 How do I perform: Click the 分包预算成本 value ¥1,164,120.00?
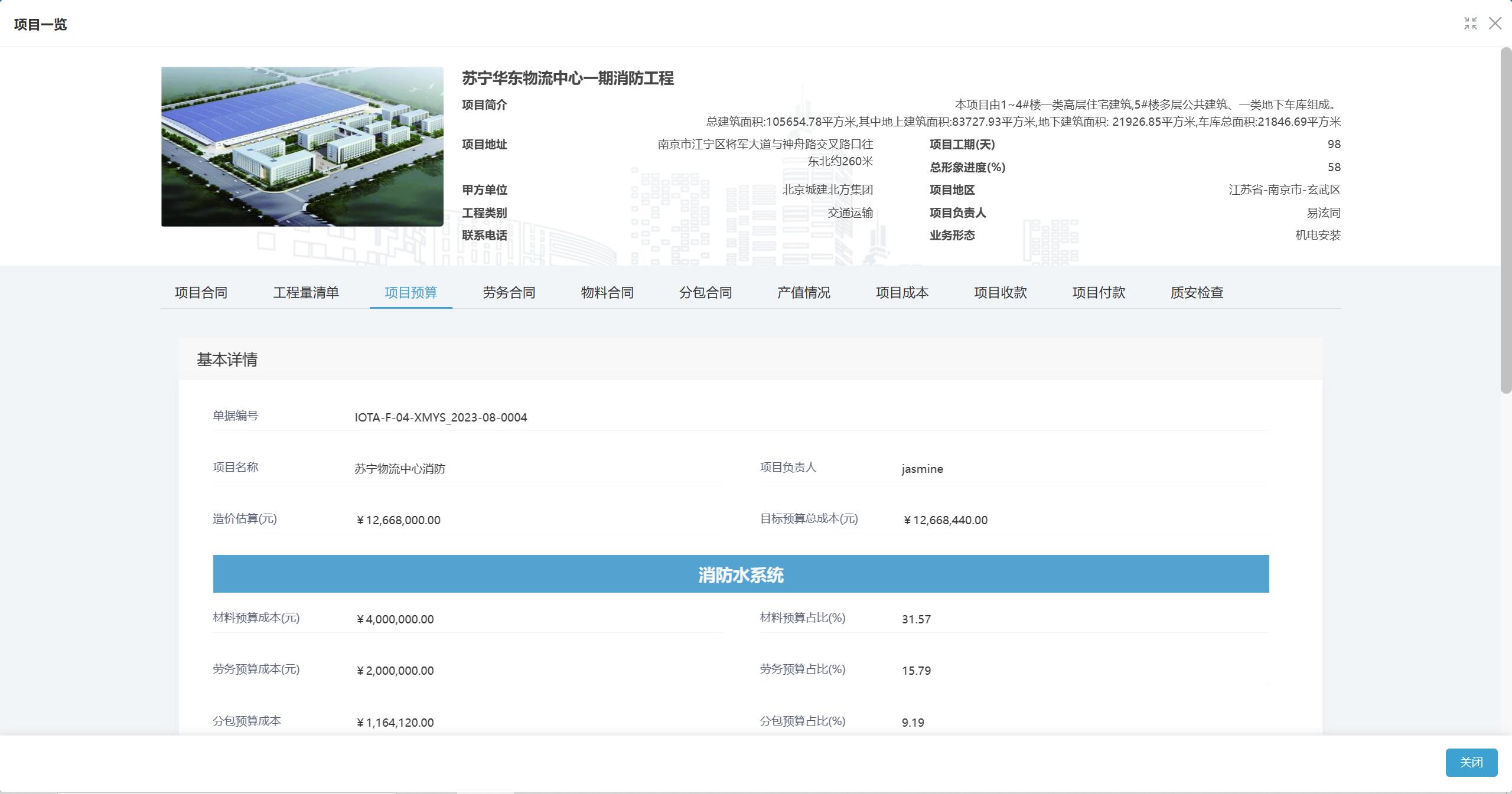pyautogui.click(x=395, y=723)
